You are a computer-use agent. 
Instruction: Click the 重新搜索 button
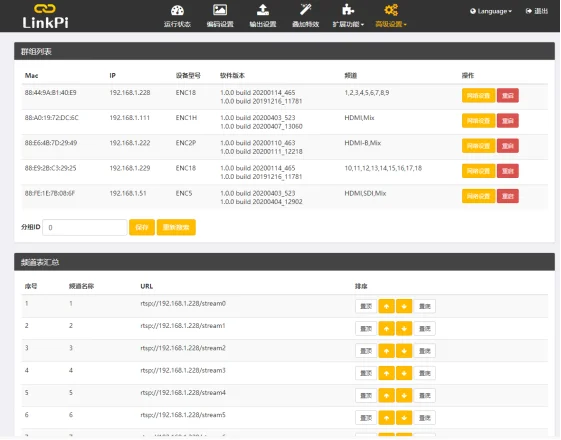pyautogui.click(x=176, y=228)
